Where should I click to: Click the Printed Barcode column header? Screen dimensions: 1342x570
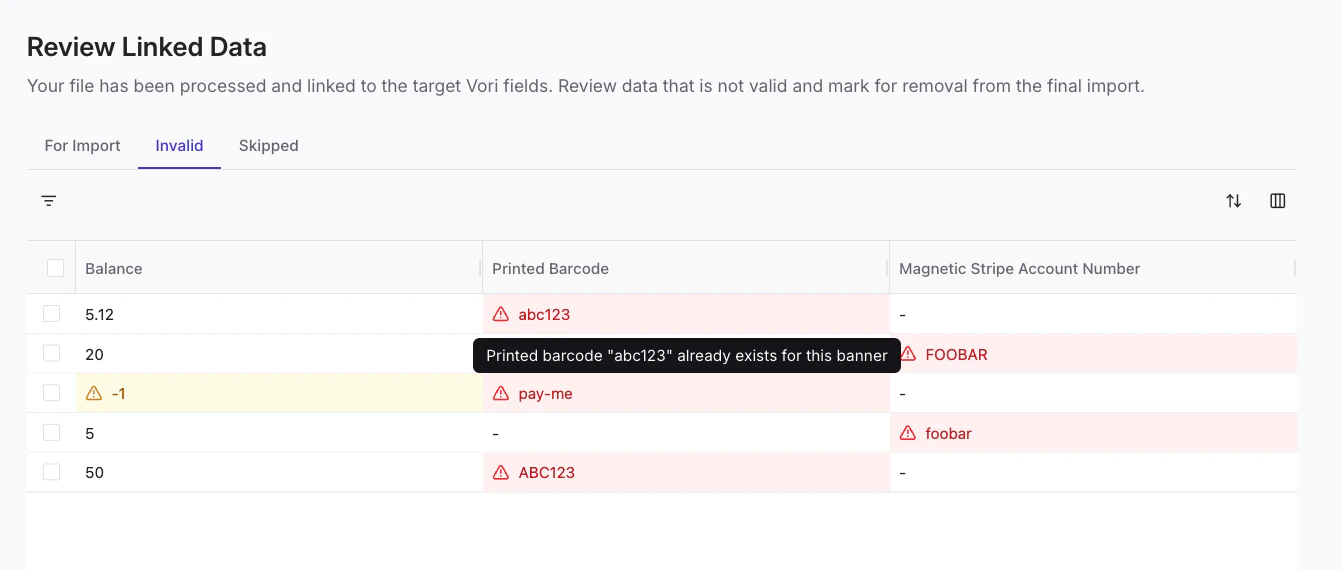tap(550, 269)
